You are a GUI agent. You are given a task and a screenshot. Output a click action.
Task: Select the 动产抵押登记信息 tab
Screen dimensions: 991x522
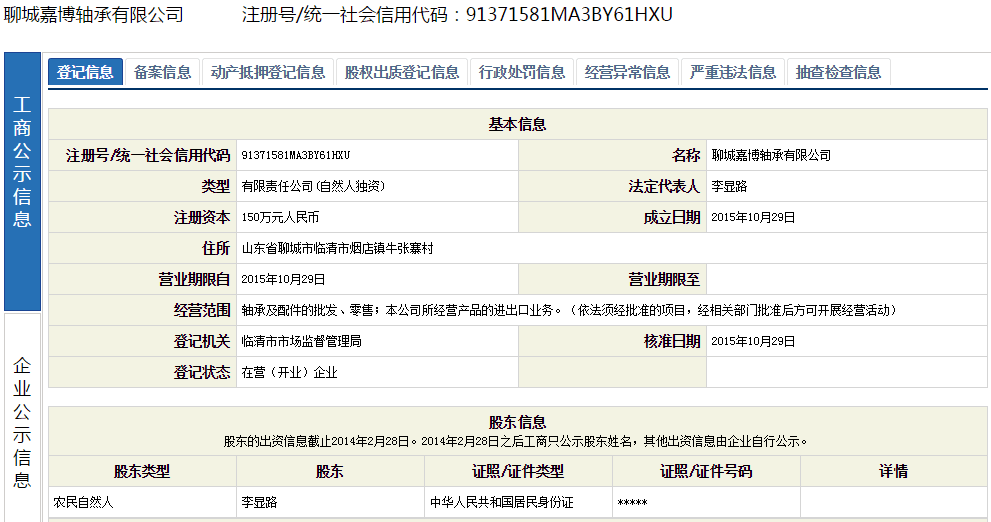[268, 72]
